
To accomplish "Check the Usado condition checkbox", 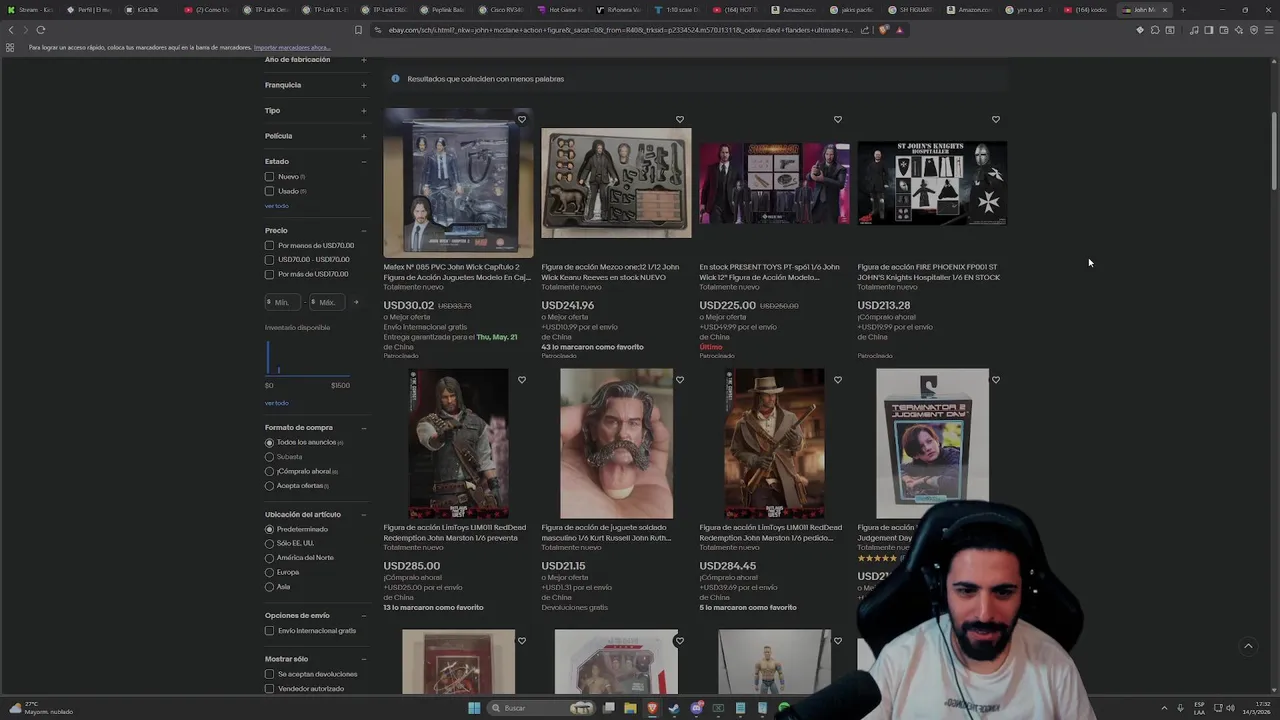I will 269,191.
